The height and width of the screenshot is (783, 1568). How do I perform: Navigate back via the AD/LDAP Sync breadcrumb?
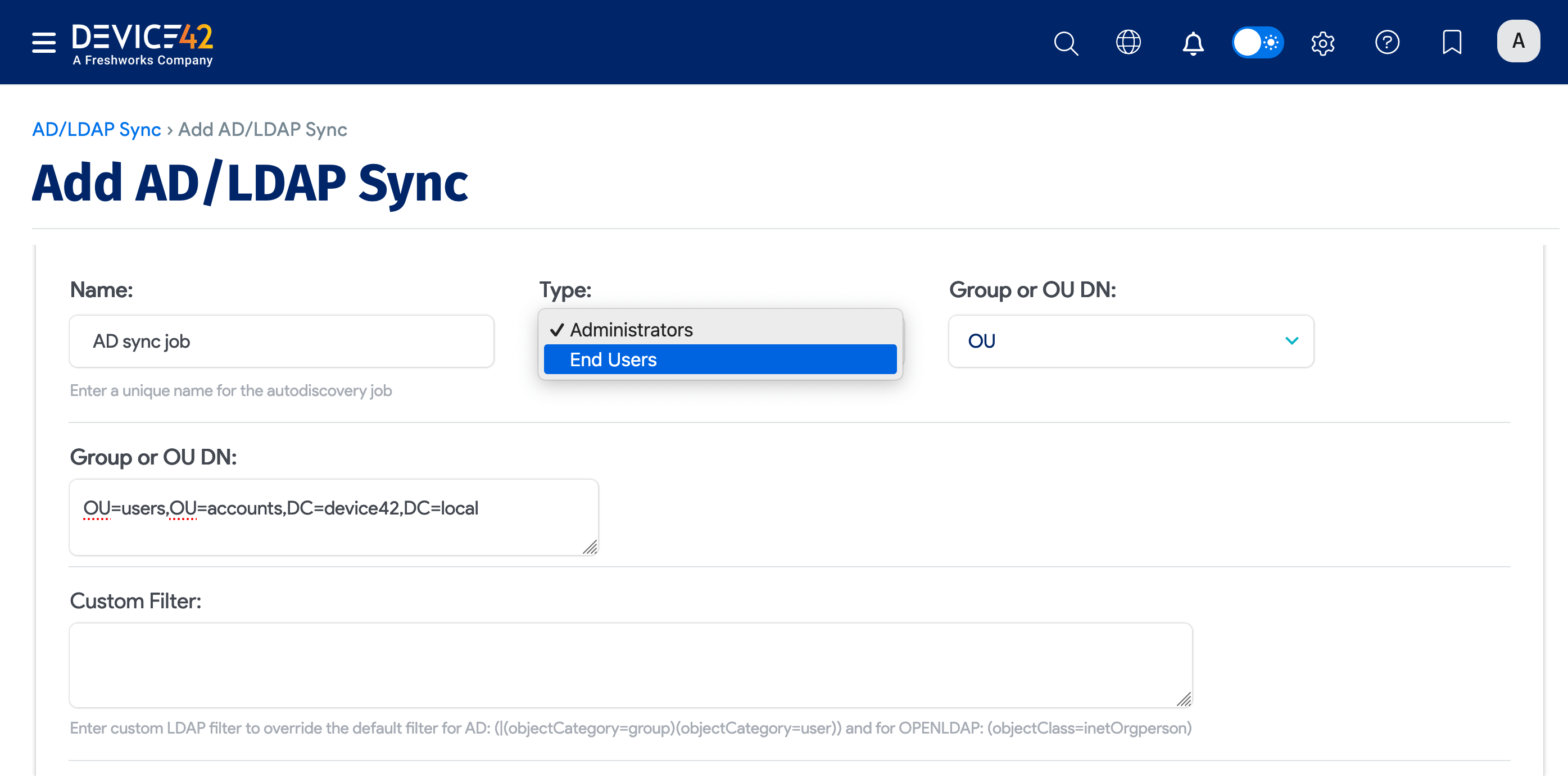tap(96, 129)
